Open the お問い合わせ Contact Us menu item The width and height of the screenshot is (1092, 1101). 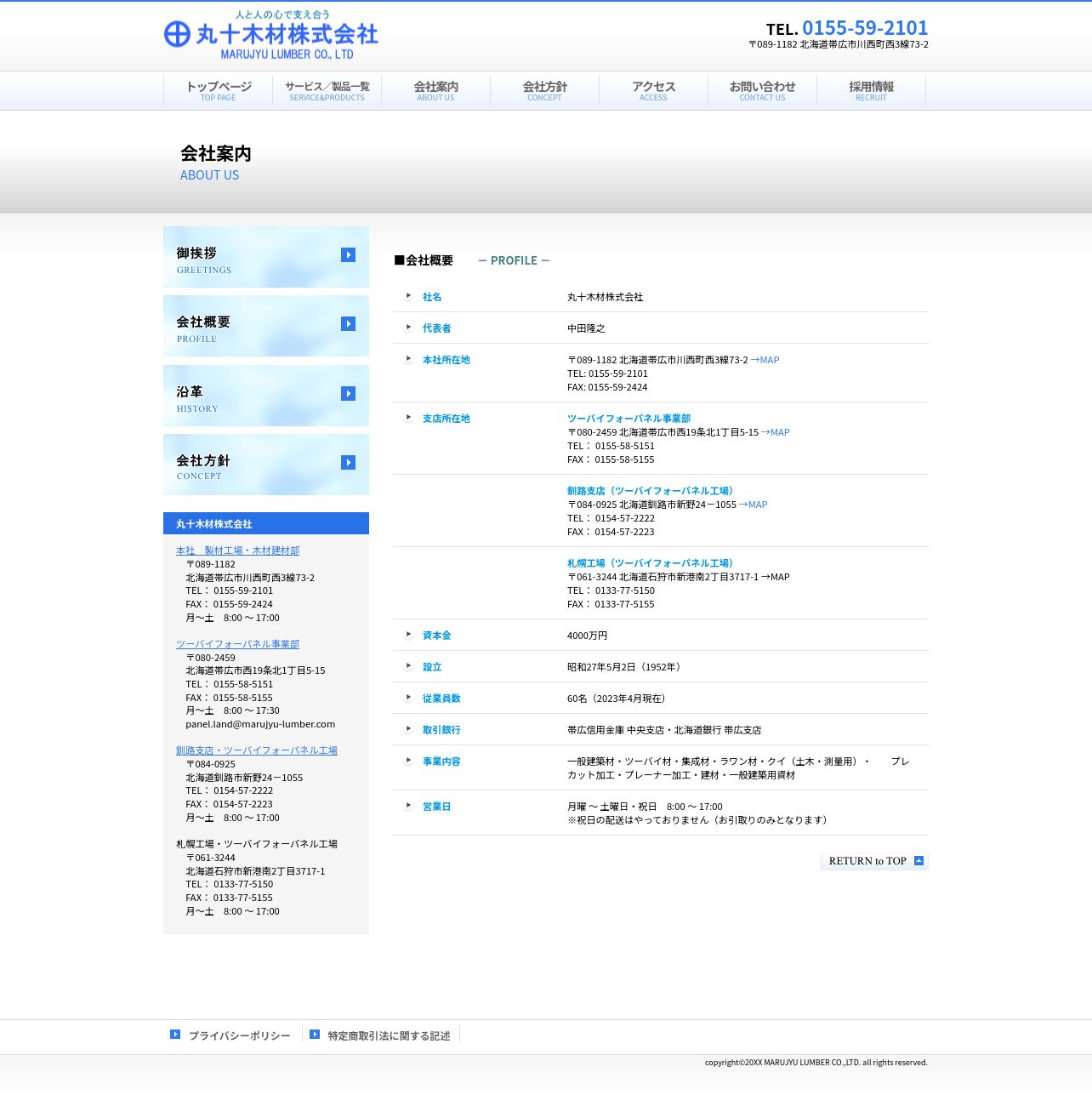(762, 90)
